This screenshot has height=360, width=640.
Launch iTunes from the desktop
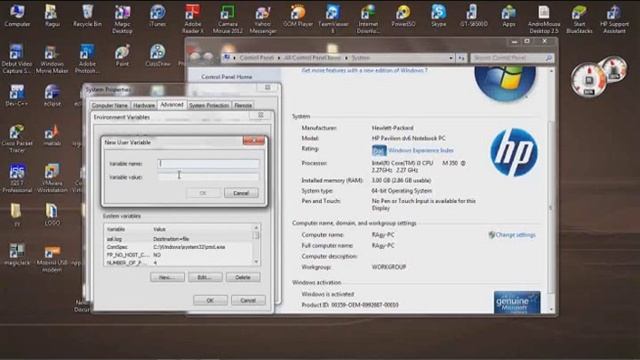click(x=157, y=16)
